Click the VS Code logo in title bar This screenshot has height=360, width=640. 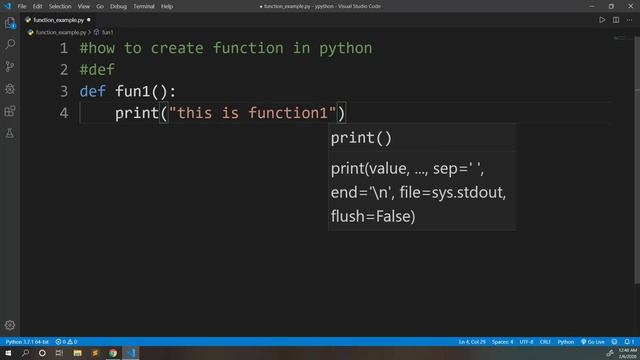pyautogui.click(x=7, y=6)
